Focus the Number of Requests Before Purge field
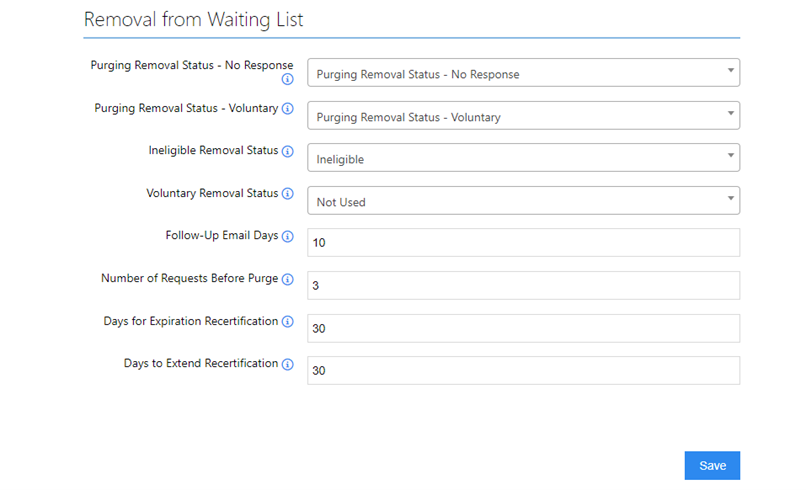 pos(523,286)
